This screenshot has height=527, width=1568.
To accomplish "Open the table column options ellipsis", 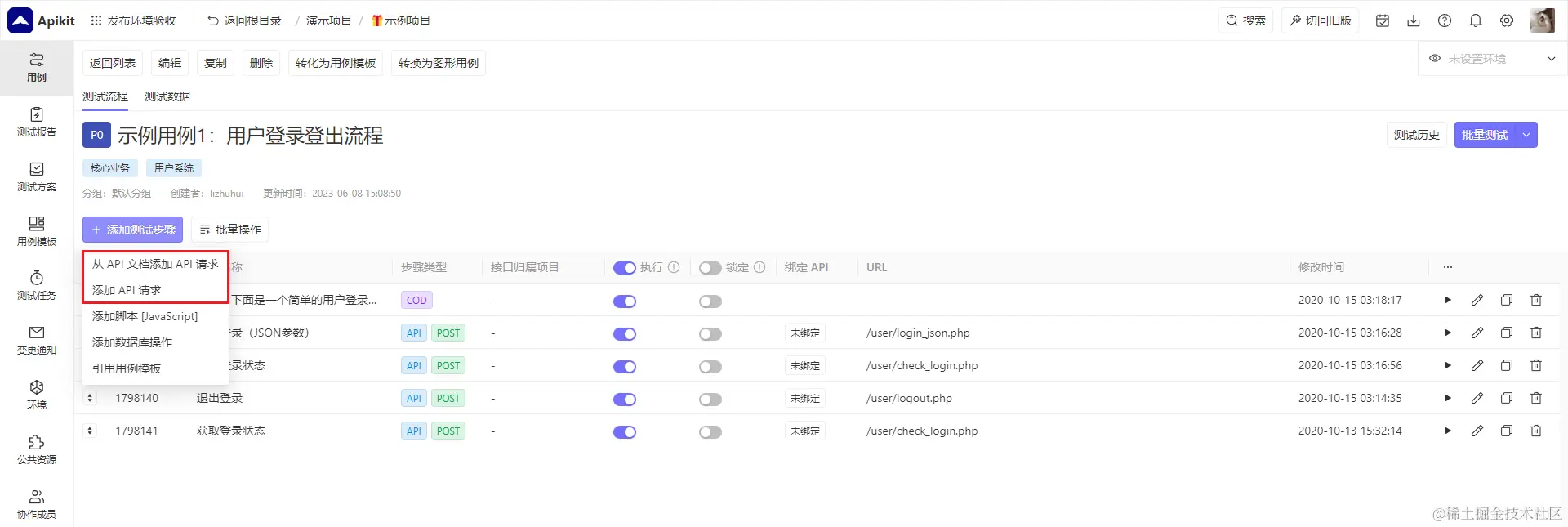I will [1448, 267].
